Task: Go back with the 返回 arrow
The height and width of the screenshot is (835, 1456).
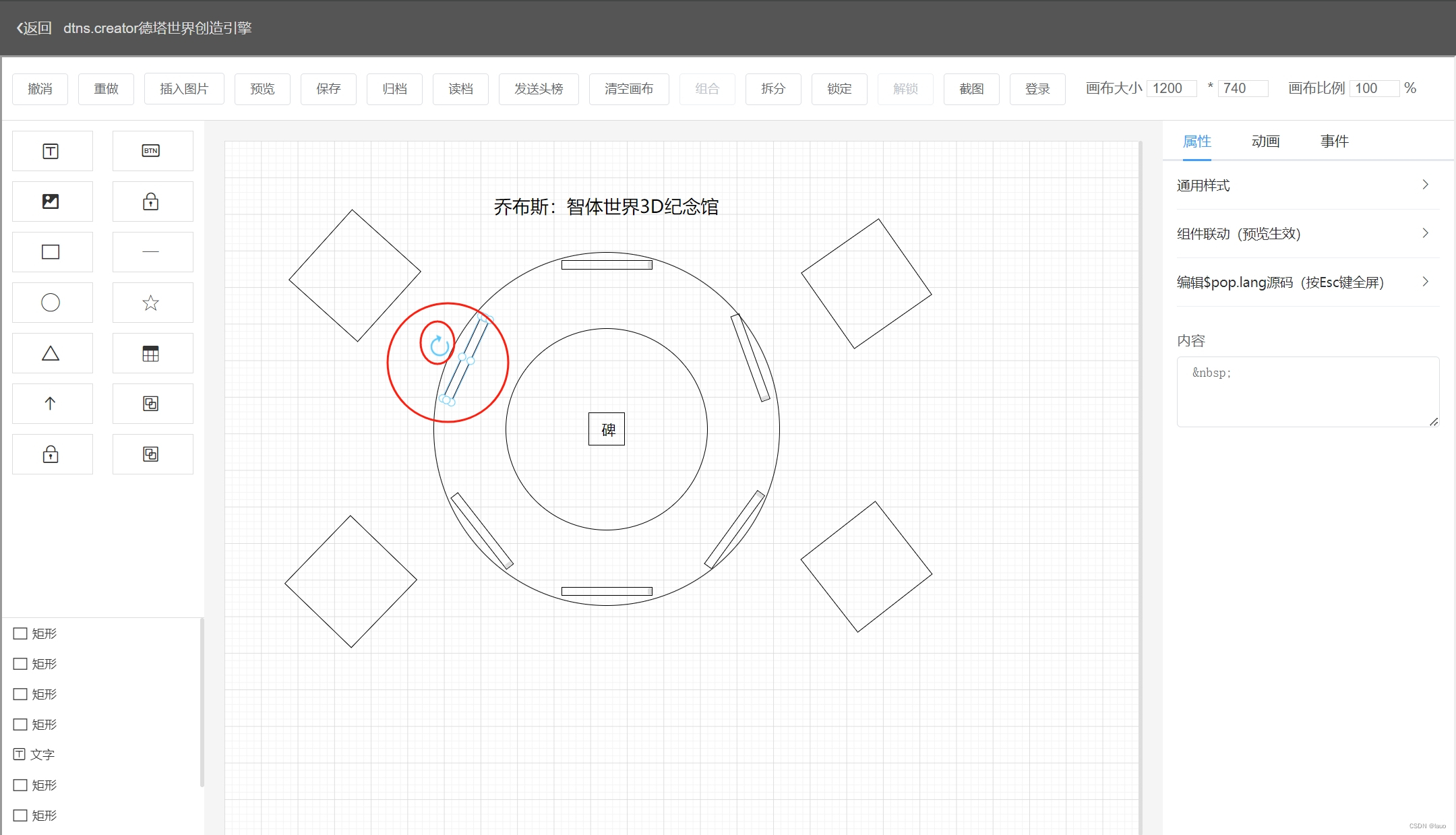Action: click(x=34, y=28)
